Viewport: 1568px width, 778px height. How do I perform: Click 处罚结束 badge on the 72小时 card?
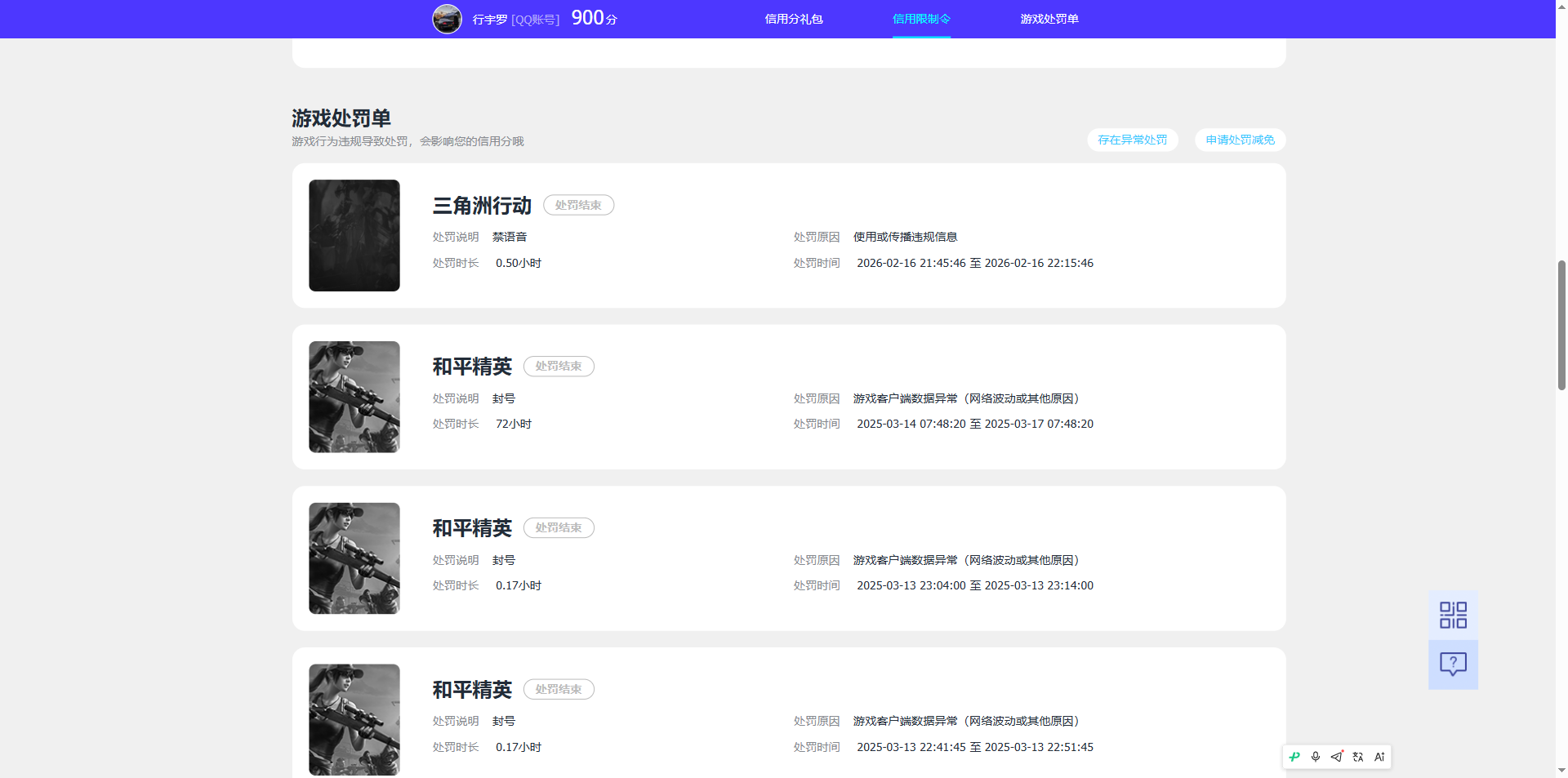point(559,367)
